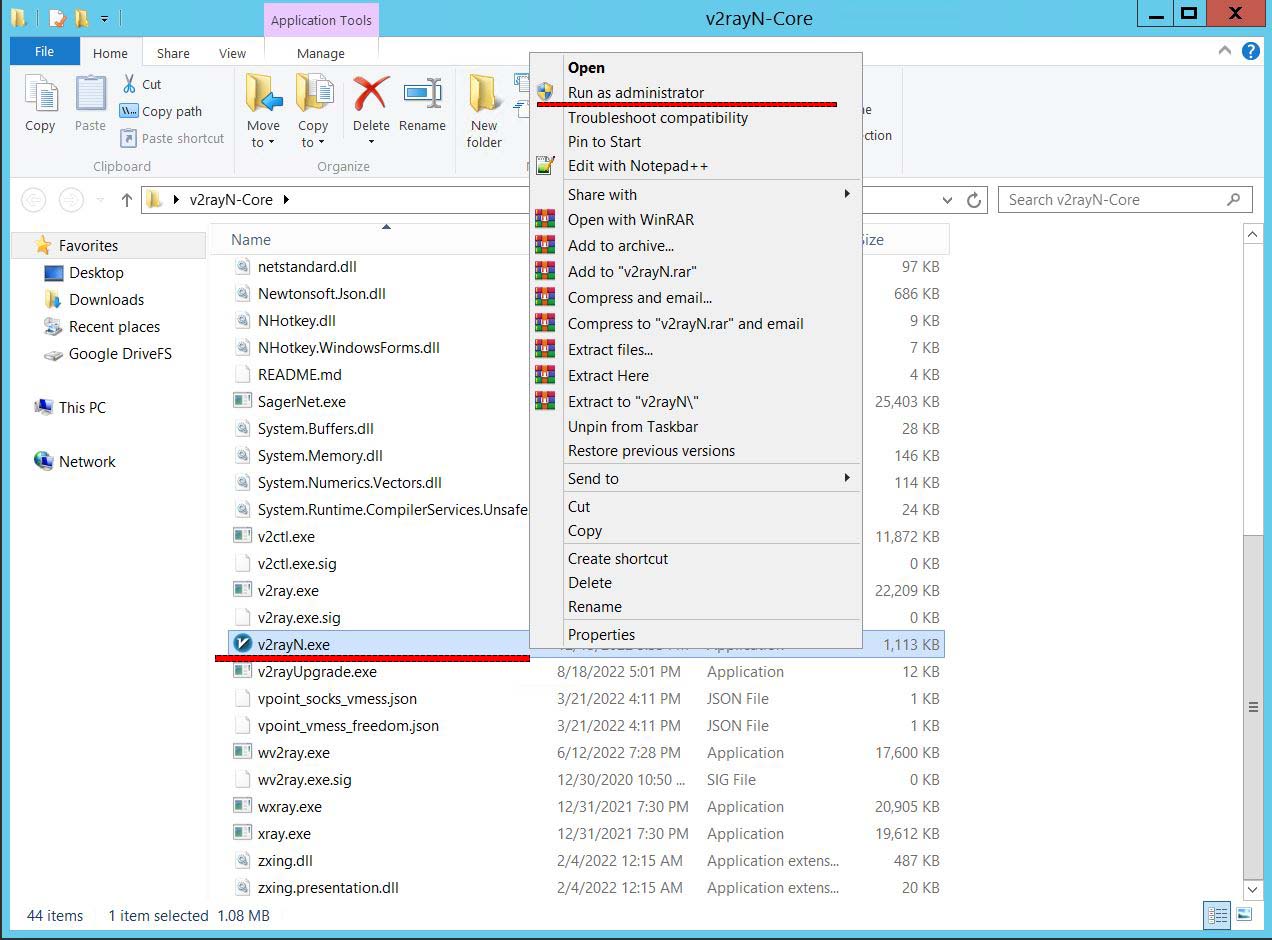Select v2rayUpgrade.exe file
Screen dimensions: 1272x940
[x=317, y=671]
